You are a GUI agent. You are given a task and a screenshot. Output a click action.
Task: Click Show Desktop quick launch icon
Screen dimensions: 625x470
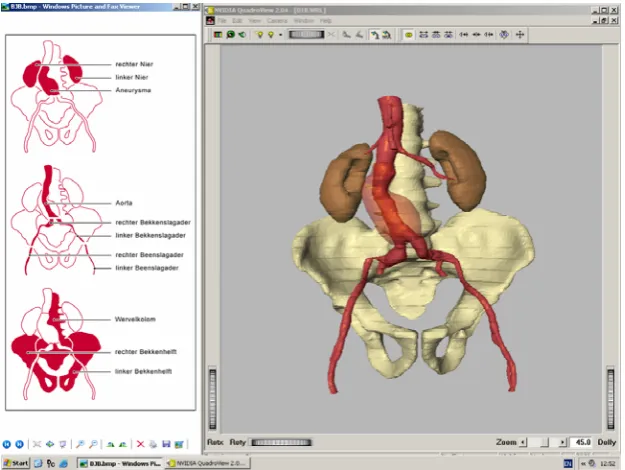(38, 463)
